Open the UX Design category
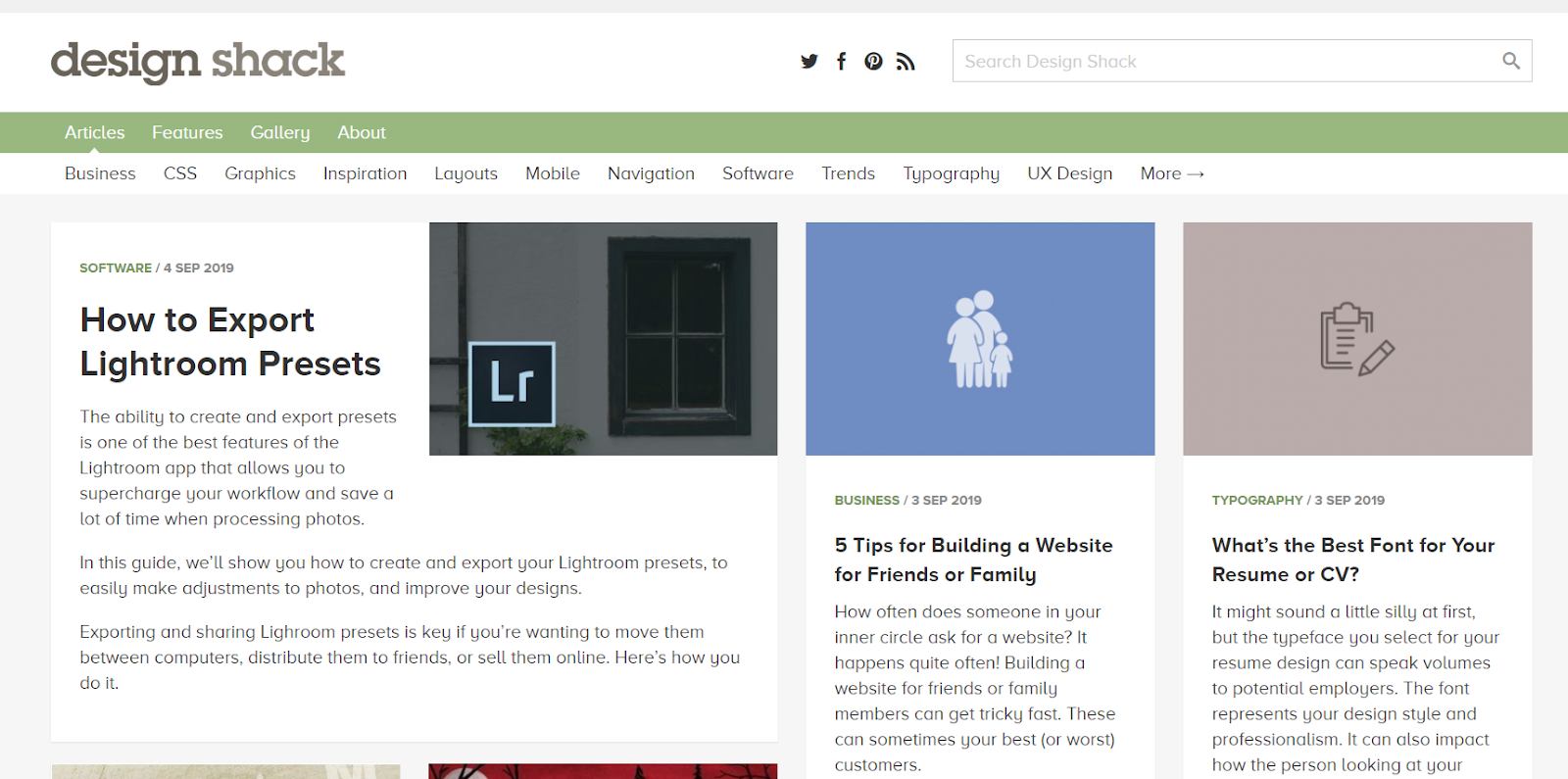Image resolution: width=1568 pixels, height=779 pixels. (1069, 173)
